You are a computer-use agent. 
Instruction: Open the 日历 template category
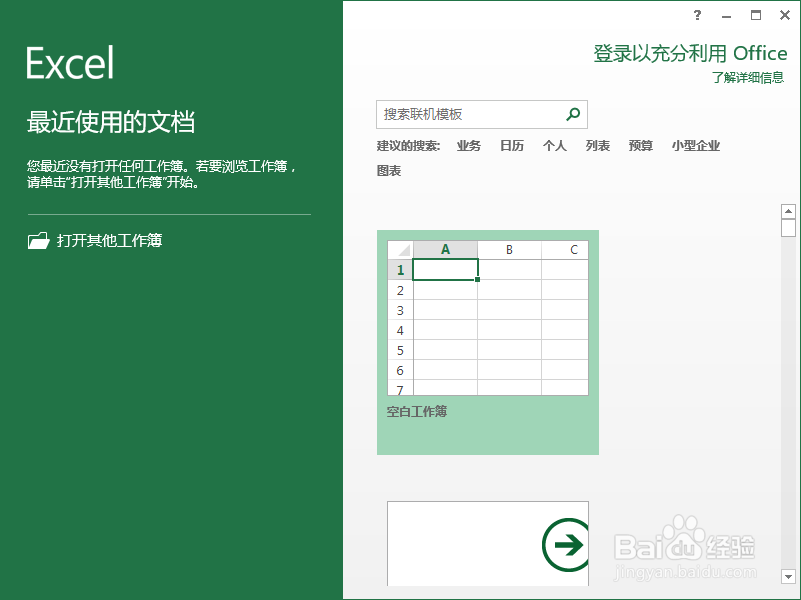pyautogui.click(x=511, y=145)
